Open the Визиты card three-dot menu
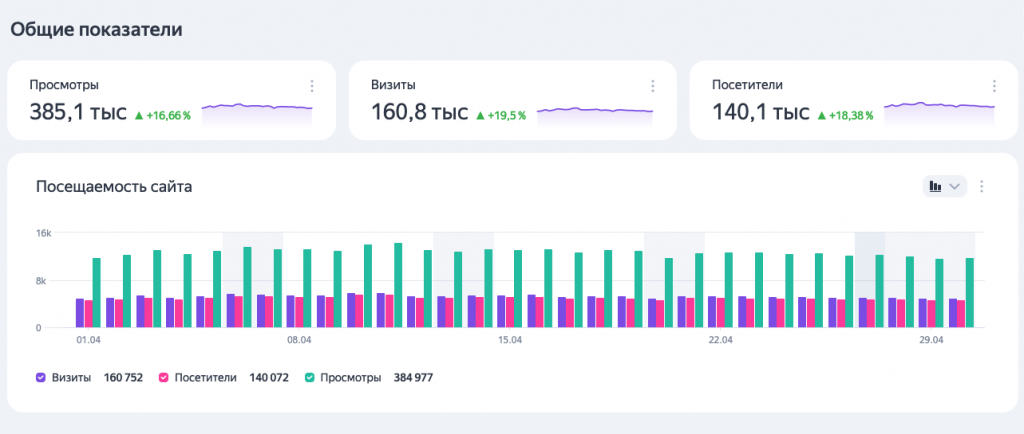The image size is (1024, 434). click(652, 85)
